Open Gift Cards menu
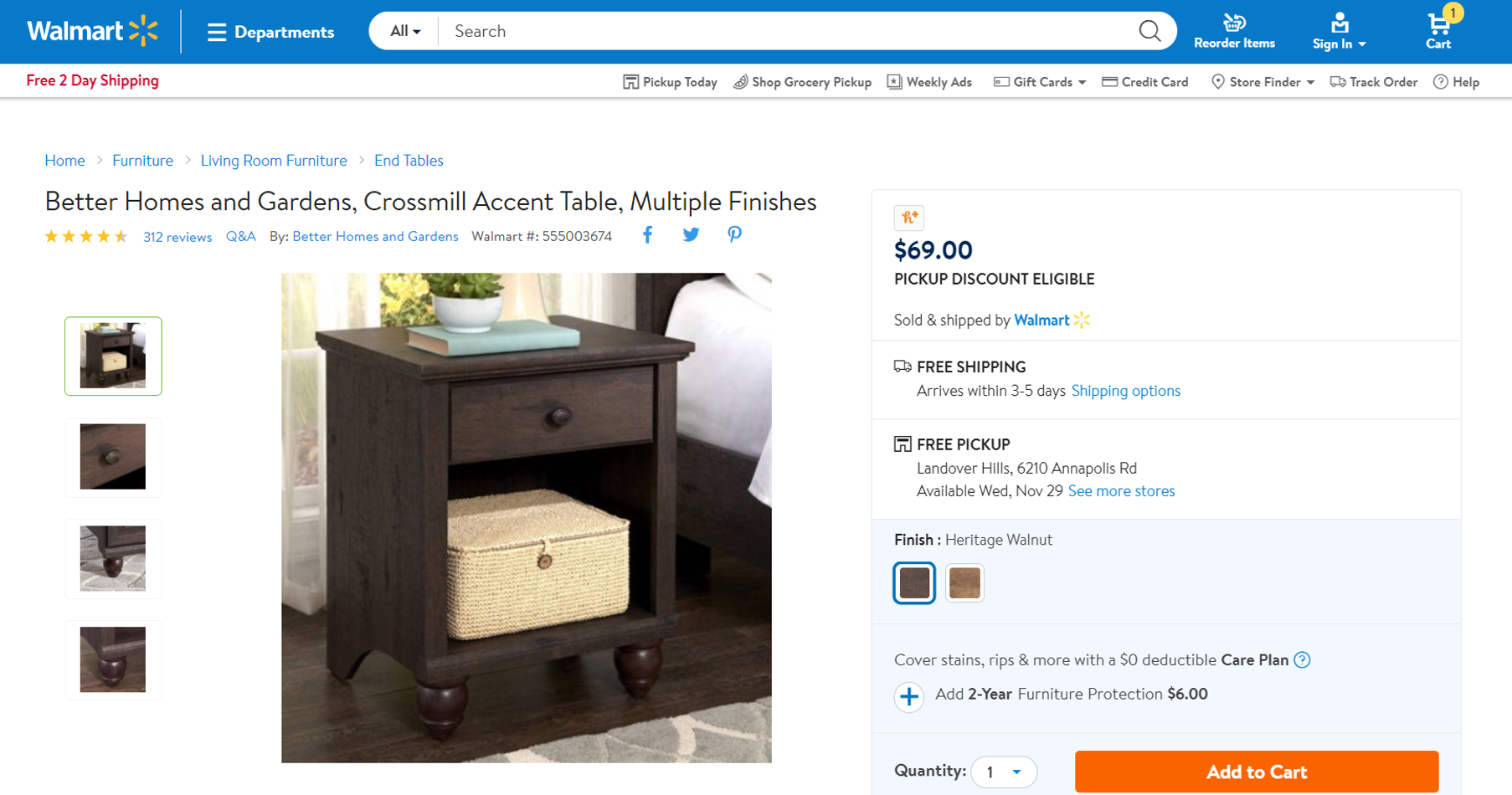This screenshot has height=795, width=1512. click(x=1040, y=82)
